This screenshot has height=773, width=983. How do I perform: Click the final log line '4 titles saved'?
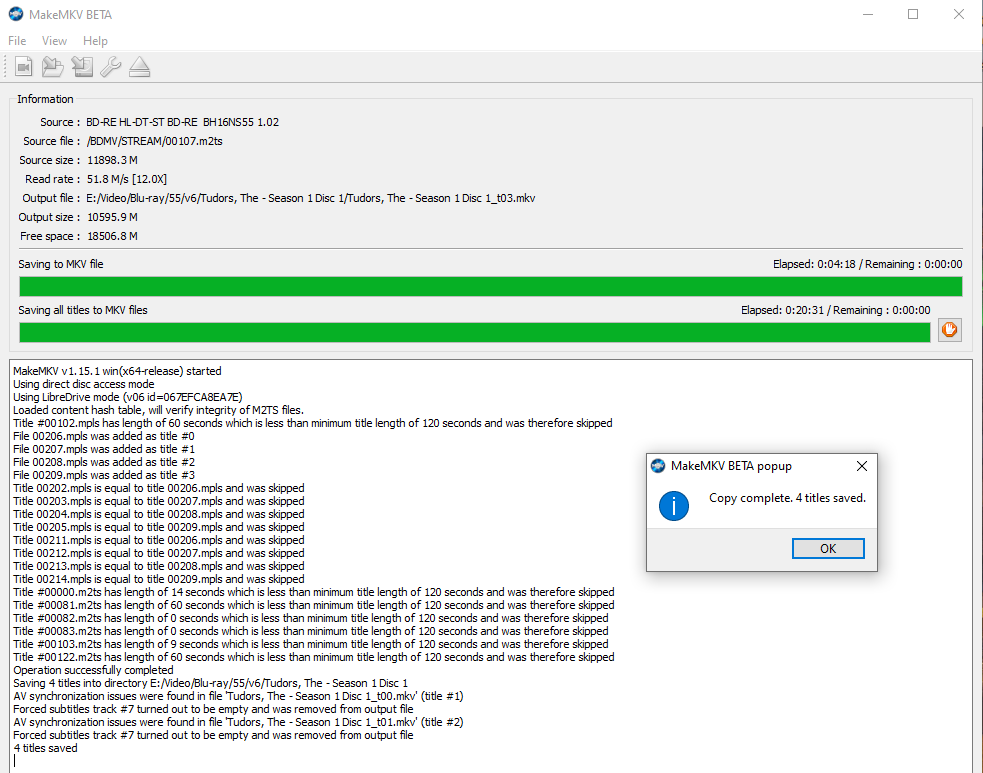pos(45,749)
